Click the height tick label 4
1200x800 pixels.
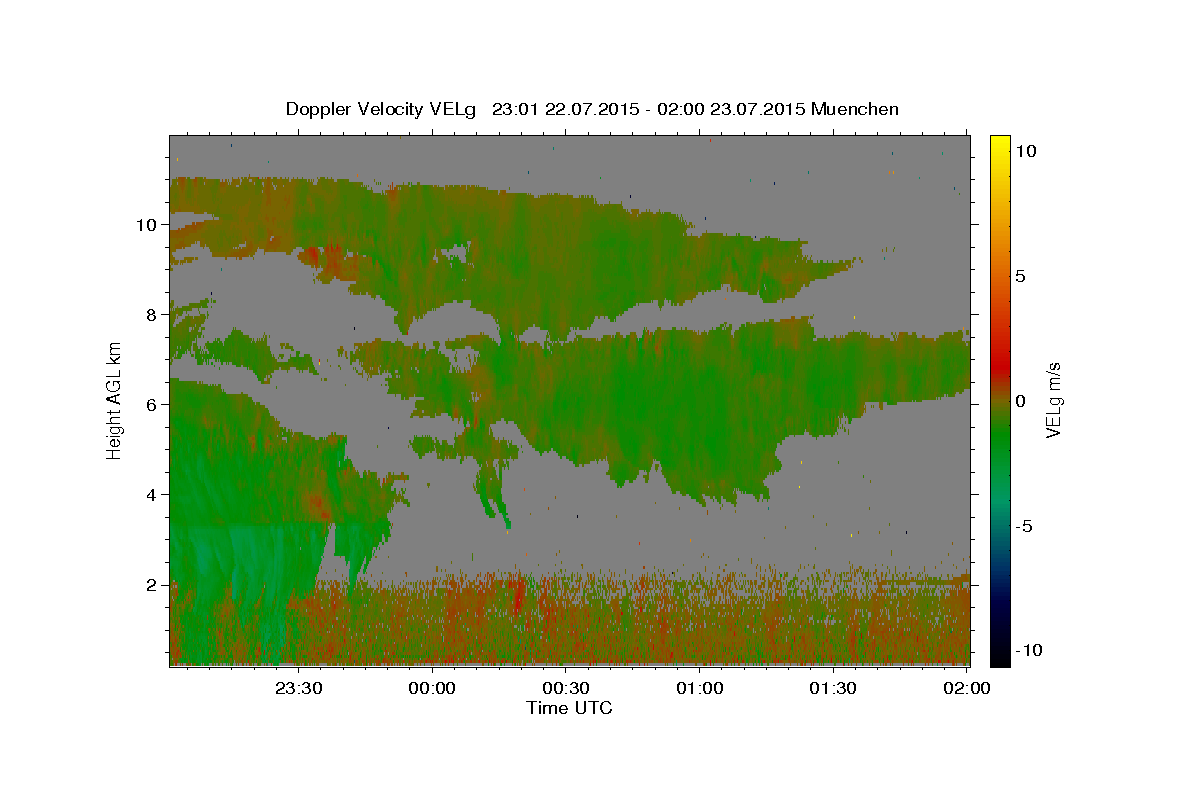point(152,494)
